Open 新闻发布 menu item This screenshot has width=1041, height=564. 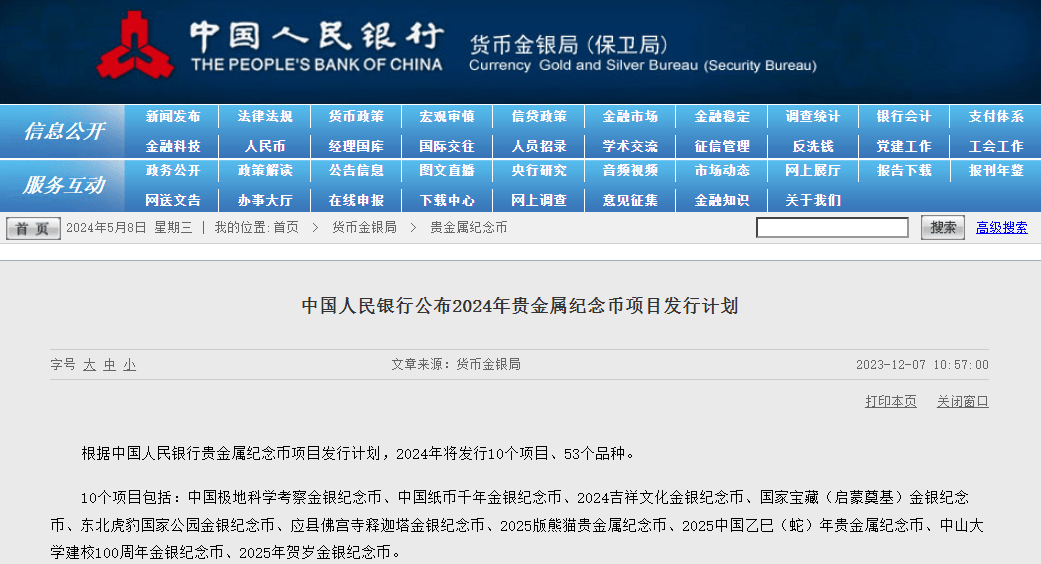tap(173, 116)
